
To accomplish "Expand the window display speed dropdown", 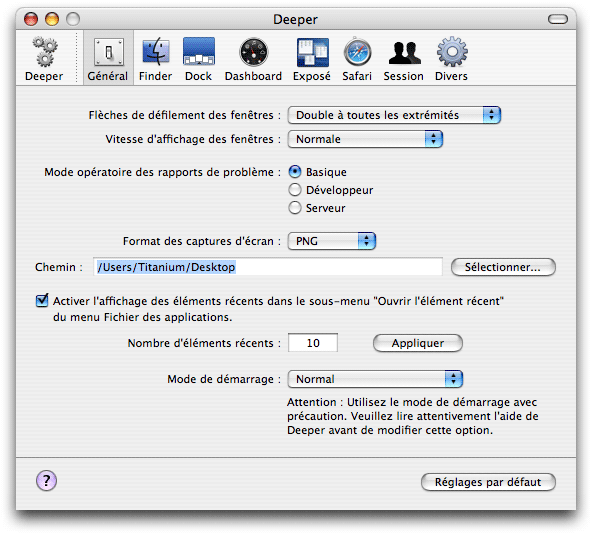I will tap(365, 139).
